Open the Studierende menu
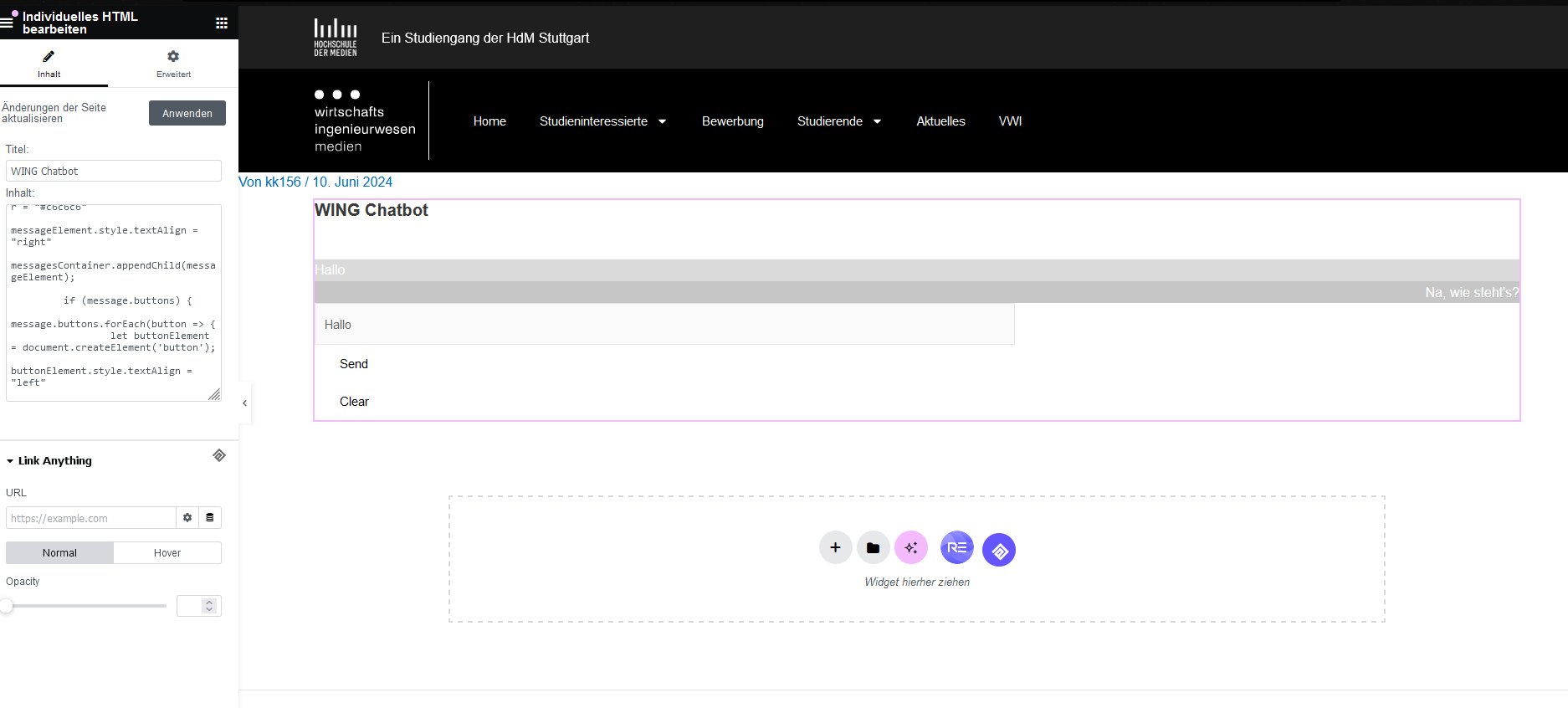This screenshot has width=1568, height=708. tap(829, 121)
